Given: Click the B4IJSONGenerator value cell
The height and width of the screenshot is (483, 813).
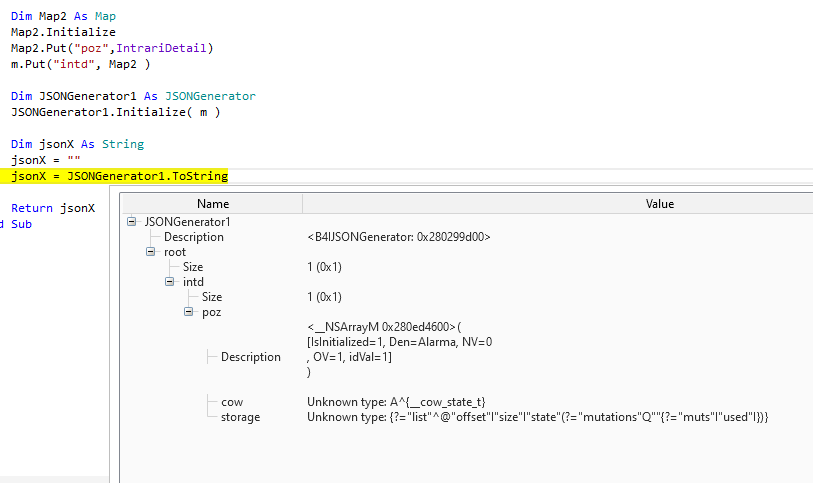Looking at the screenshot, I should point(399,237).
